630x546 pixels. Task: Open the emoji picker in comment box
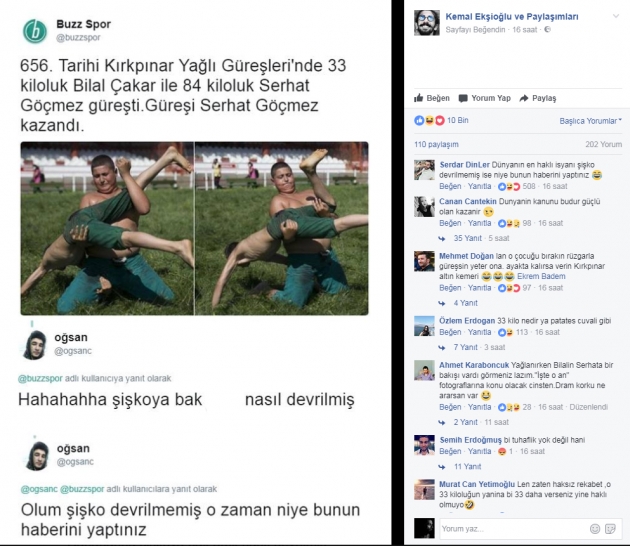pos(595,529)
